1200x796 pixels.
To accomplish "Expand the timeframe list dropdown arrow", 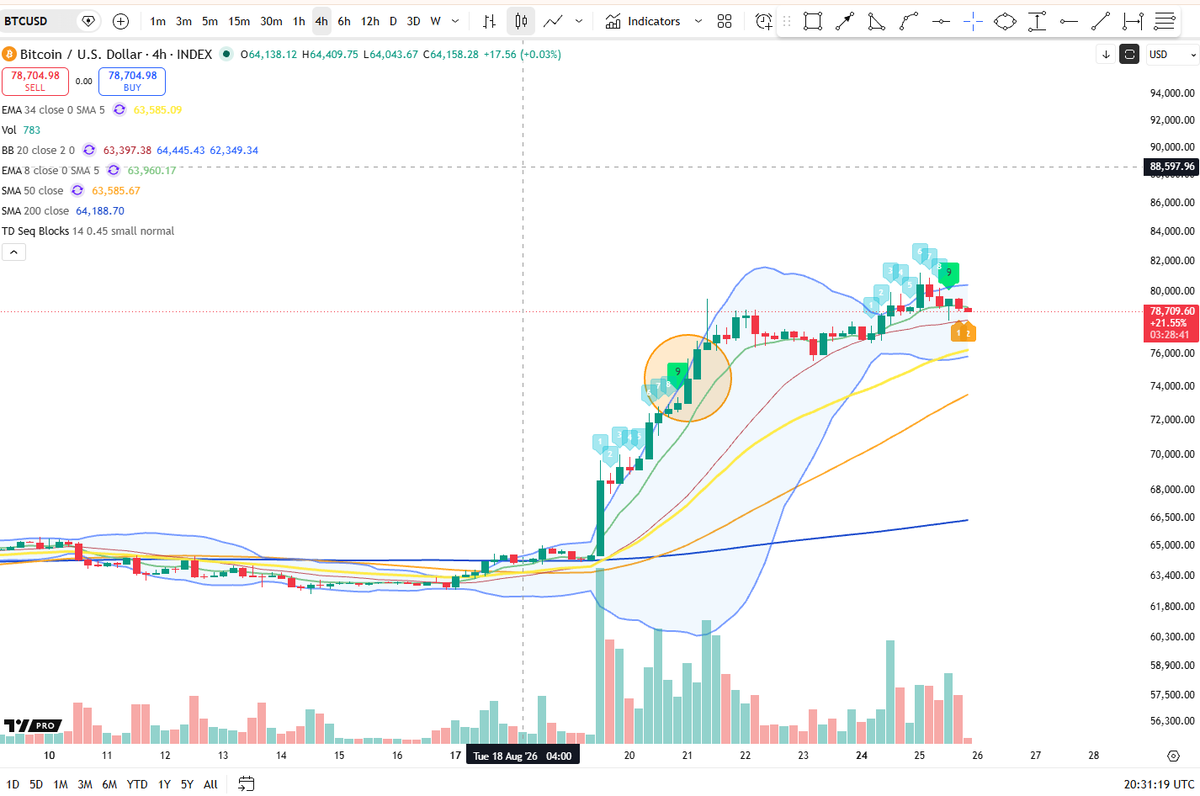I will (x=456, y=21).
